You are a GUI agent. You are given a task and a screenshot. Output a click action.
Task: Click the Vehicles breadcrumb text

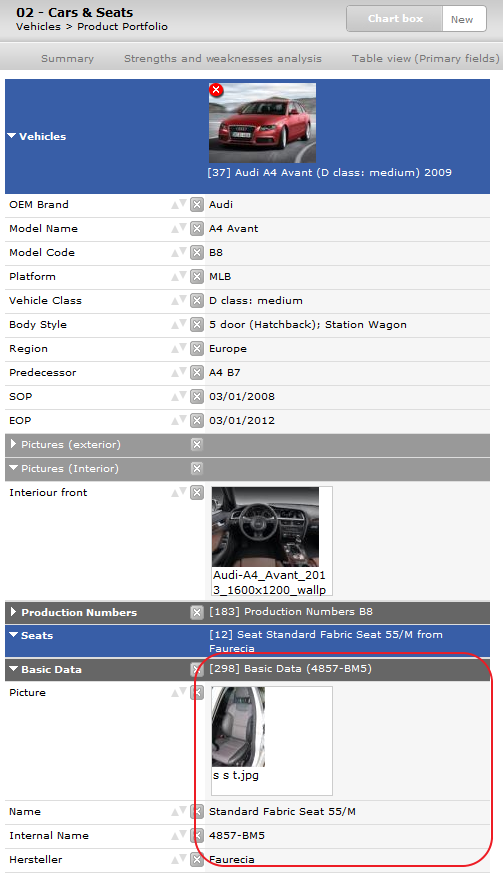click(x=38, y=27)
